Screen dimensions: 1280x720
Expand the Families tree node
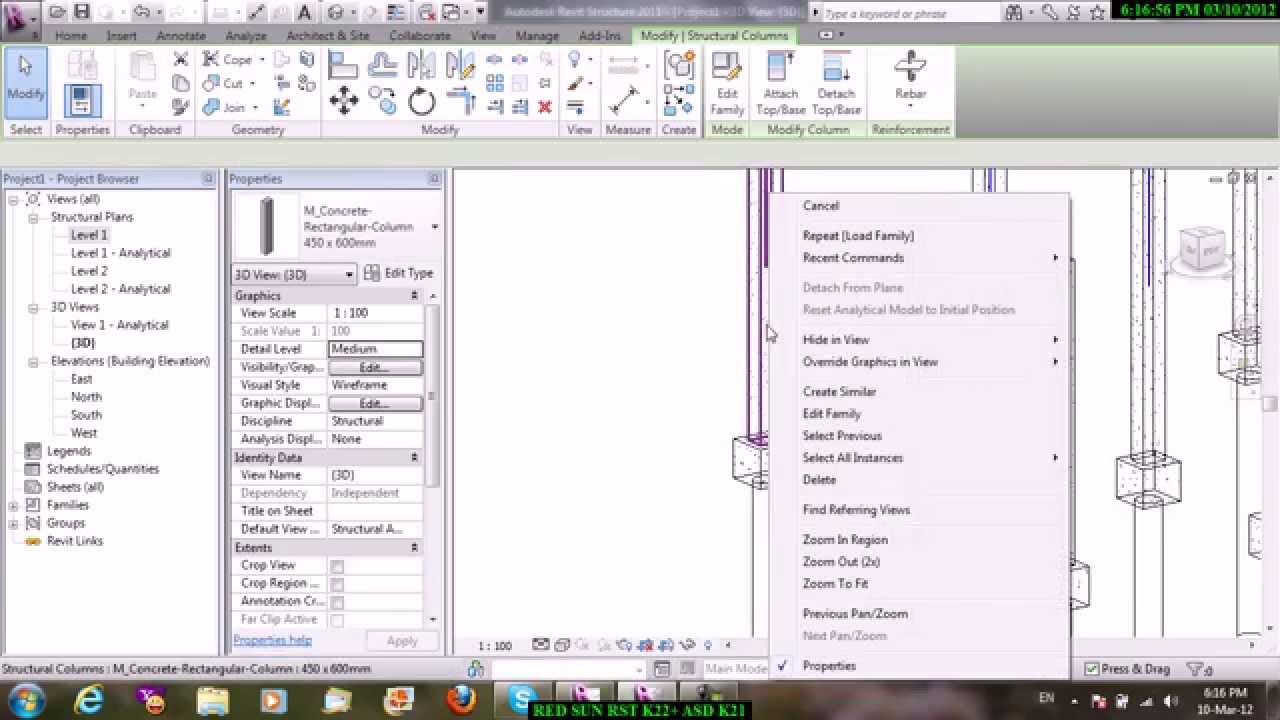point(13,505)
